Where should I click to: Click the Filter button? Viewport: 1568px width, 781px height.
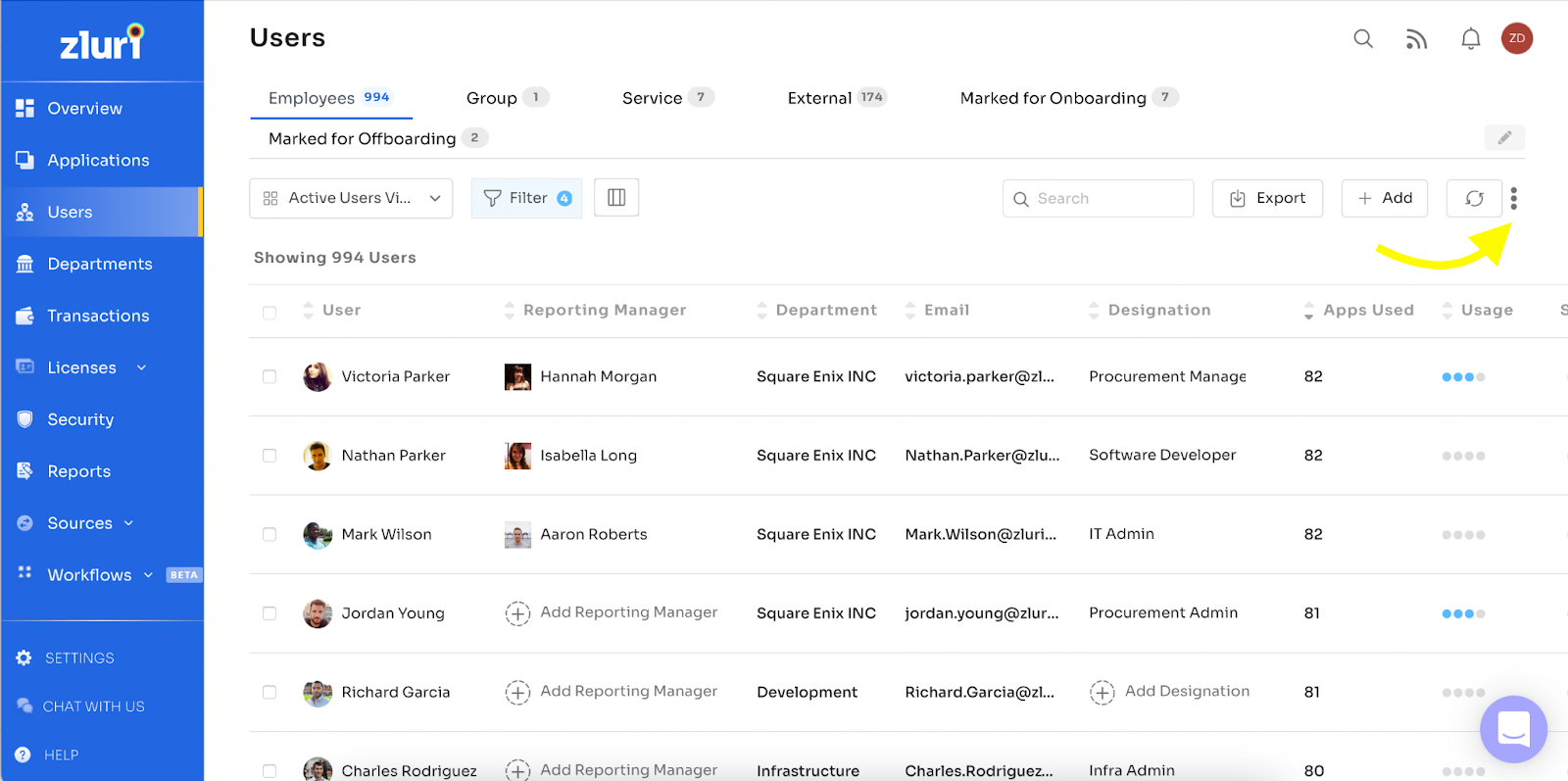click(x=526, y=198)
